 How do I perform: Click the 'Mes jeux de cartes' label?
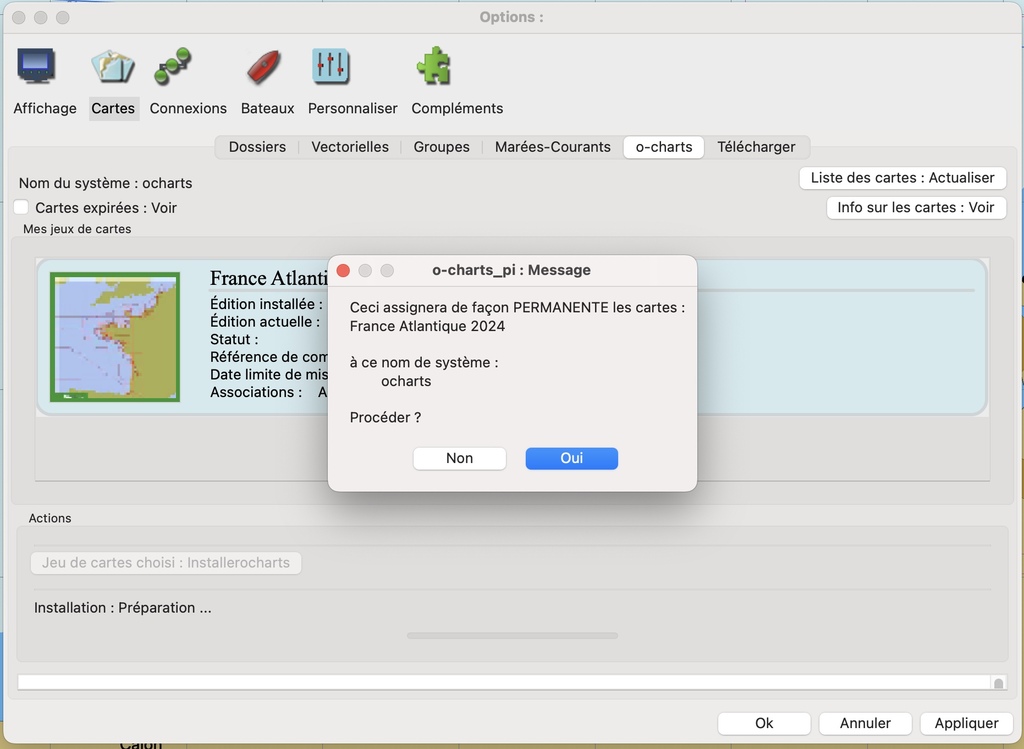tap(77, 229)
